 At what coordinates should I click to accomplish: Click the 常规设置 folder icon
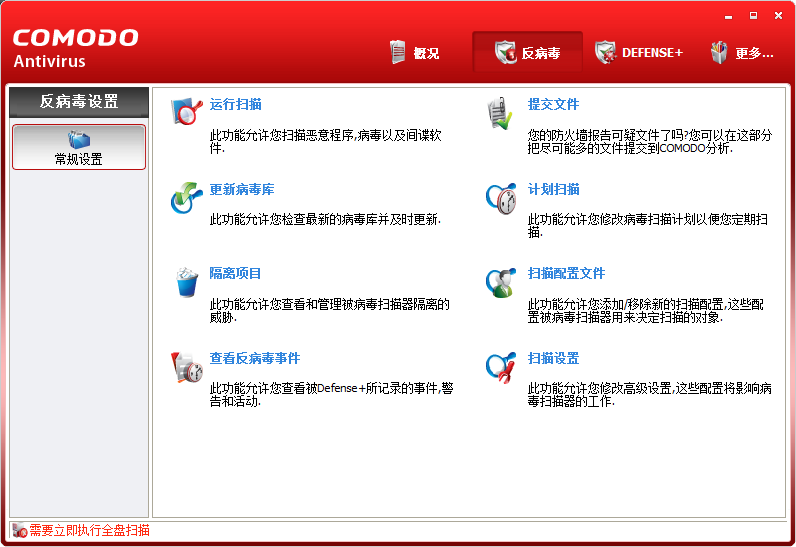click(79, 139)
